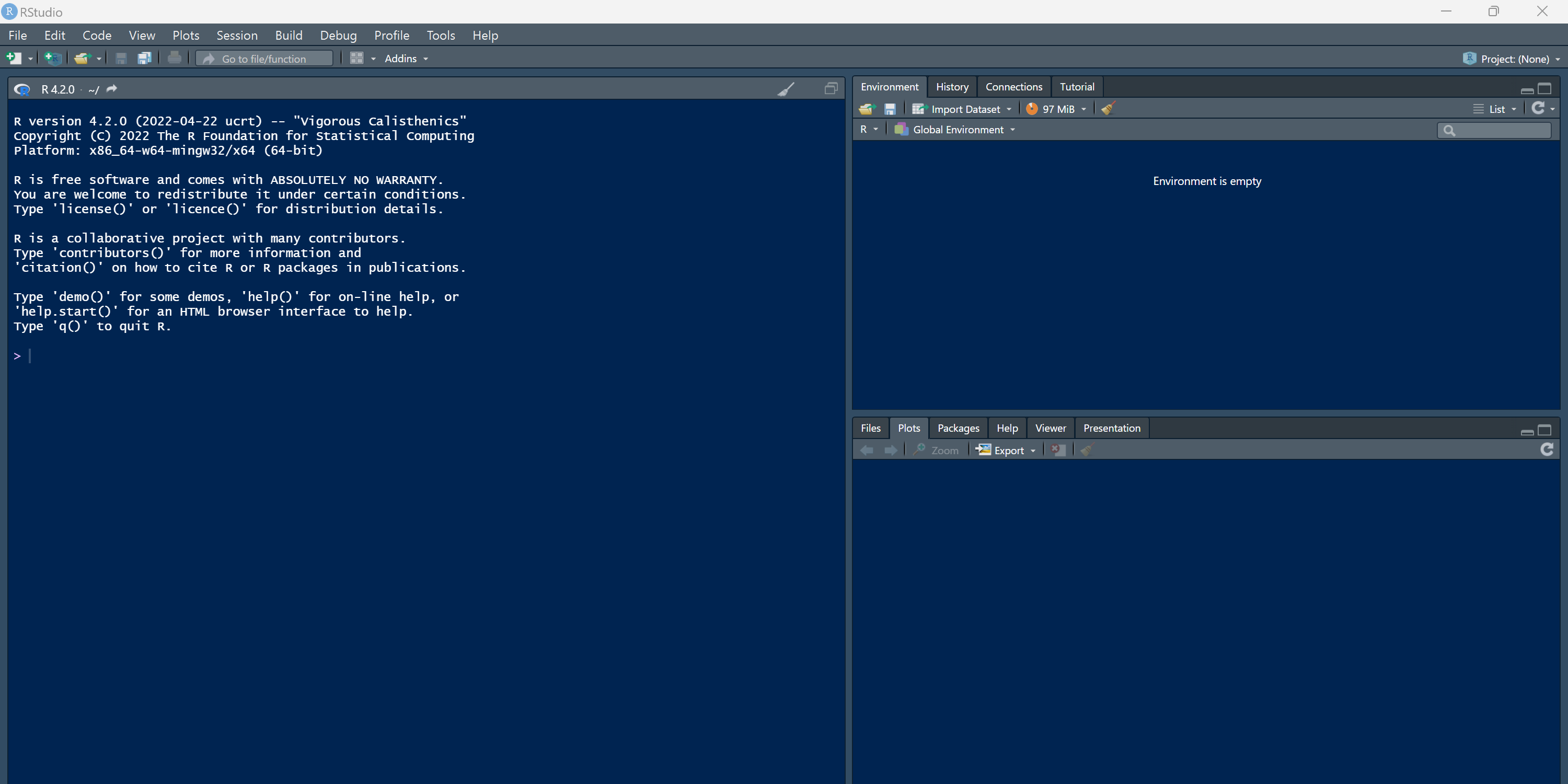The height and width of the screenshot is (784, 1568).
Task: Clear Environment objects broom icon
Action: point(1108,109)
